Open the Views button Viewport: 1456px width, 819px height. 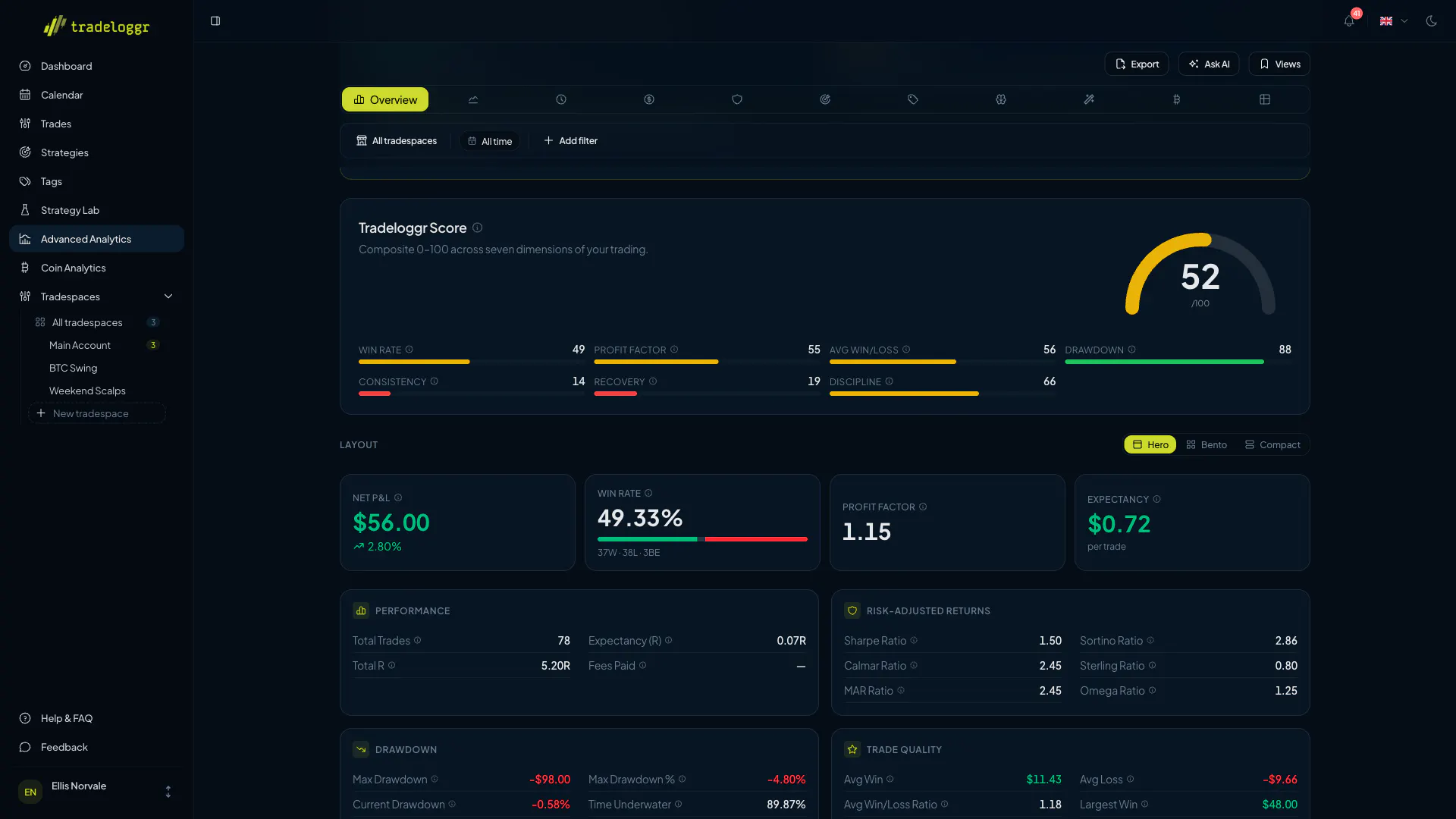click(1279, 64)
